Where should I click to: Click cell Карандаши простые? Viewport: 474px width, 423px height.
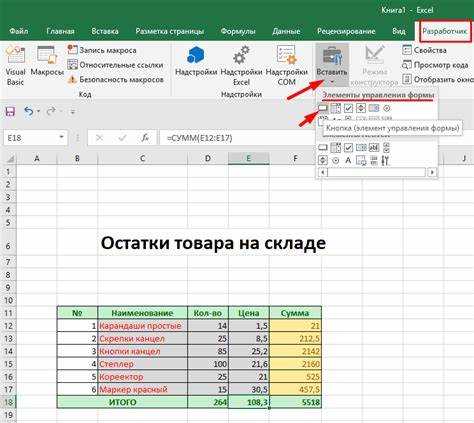143,326
